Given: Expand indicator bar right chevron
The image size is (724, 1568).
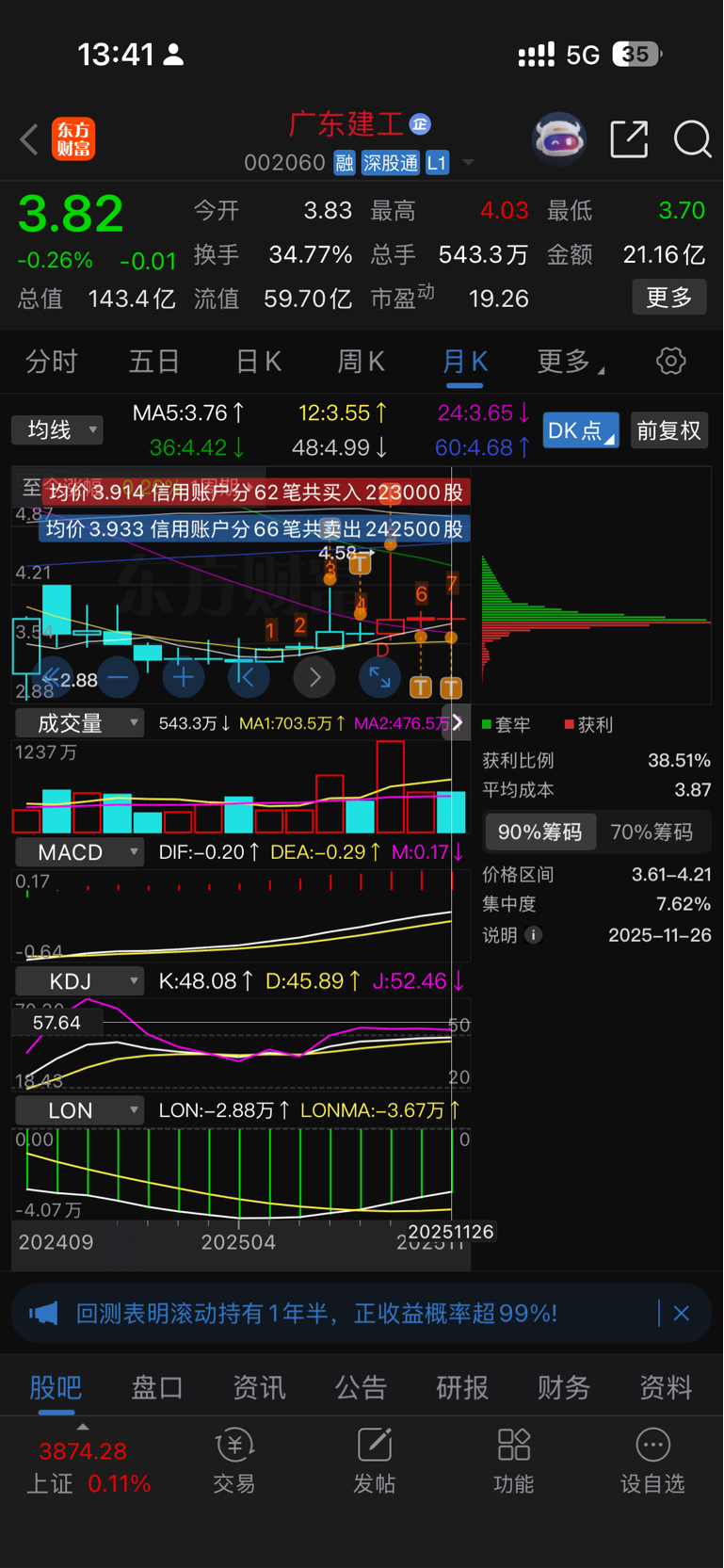Looking at the screenshot, I should [458, 723].
